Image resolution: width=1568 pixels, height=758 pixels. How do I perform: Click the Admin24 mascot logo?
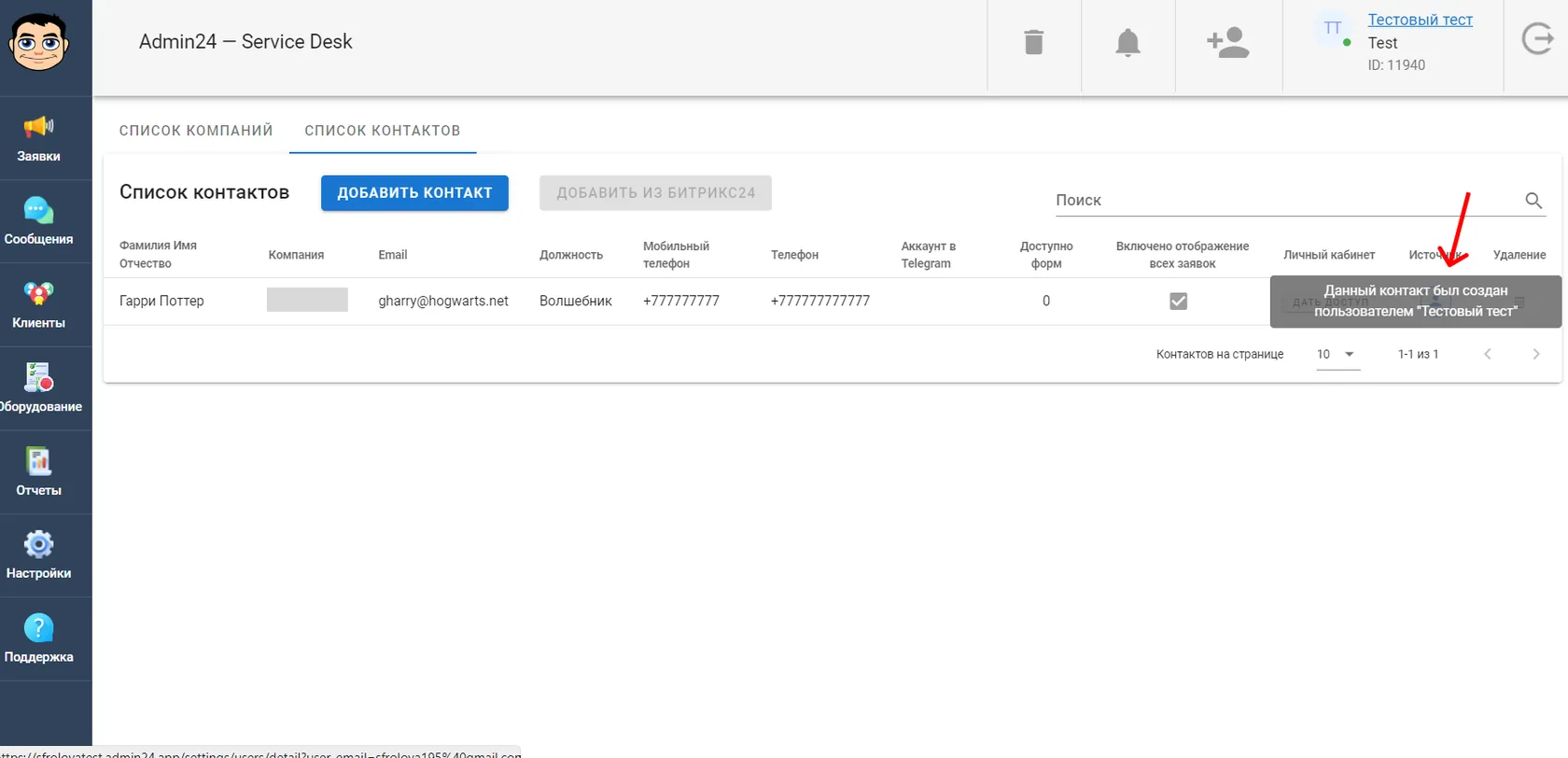(x=38, y=43)
